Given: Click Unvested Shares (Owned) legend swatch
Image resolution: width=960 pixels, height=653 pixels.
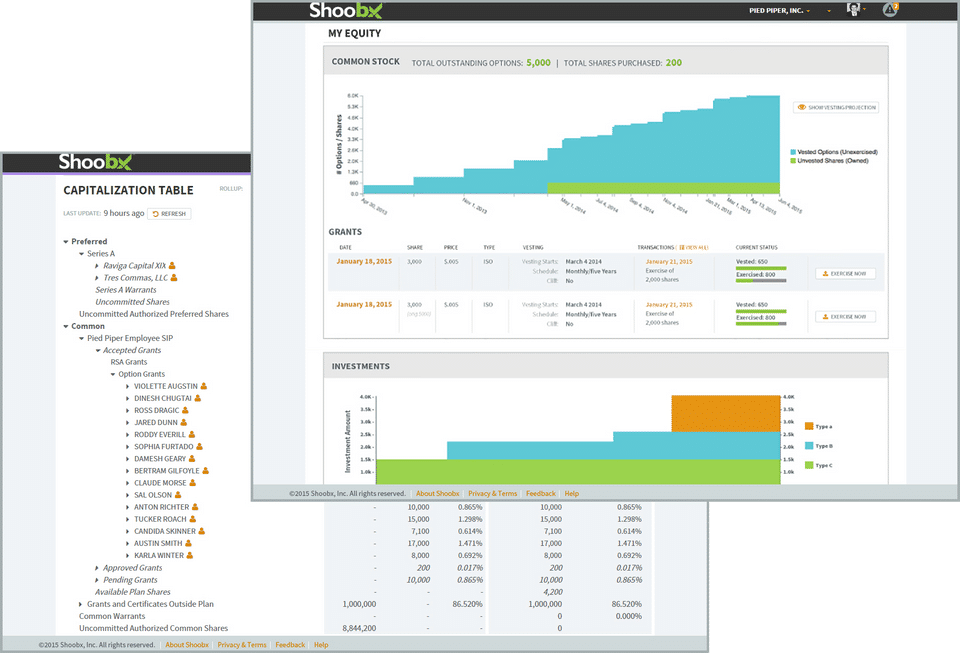Looking at the screenshot, I should (793, 160).
